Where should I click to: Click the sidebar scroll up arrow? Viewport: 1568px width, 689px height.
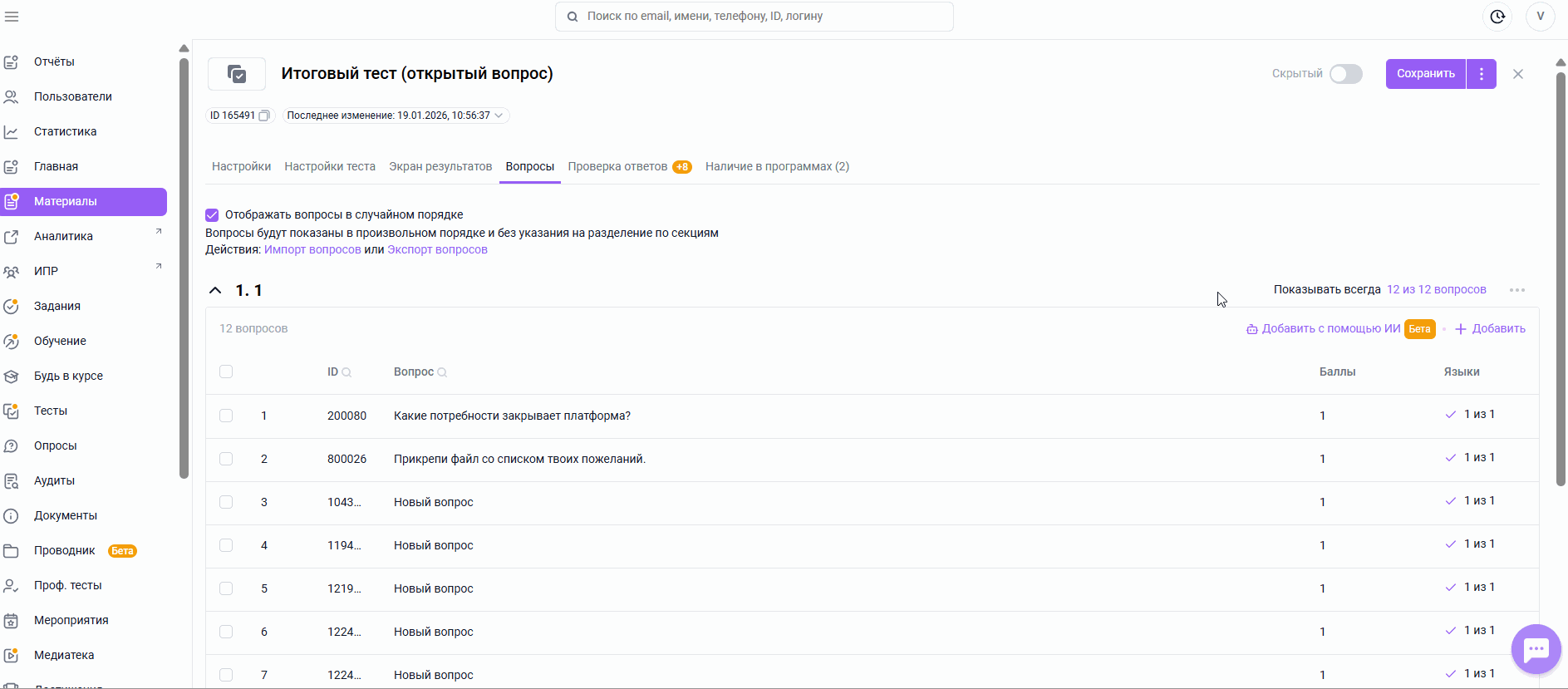coord(184,48)
